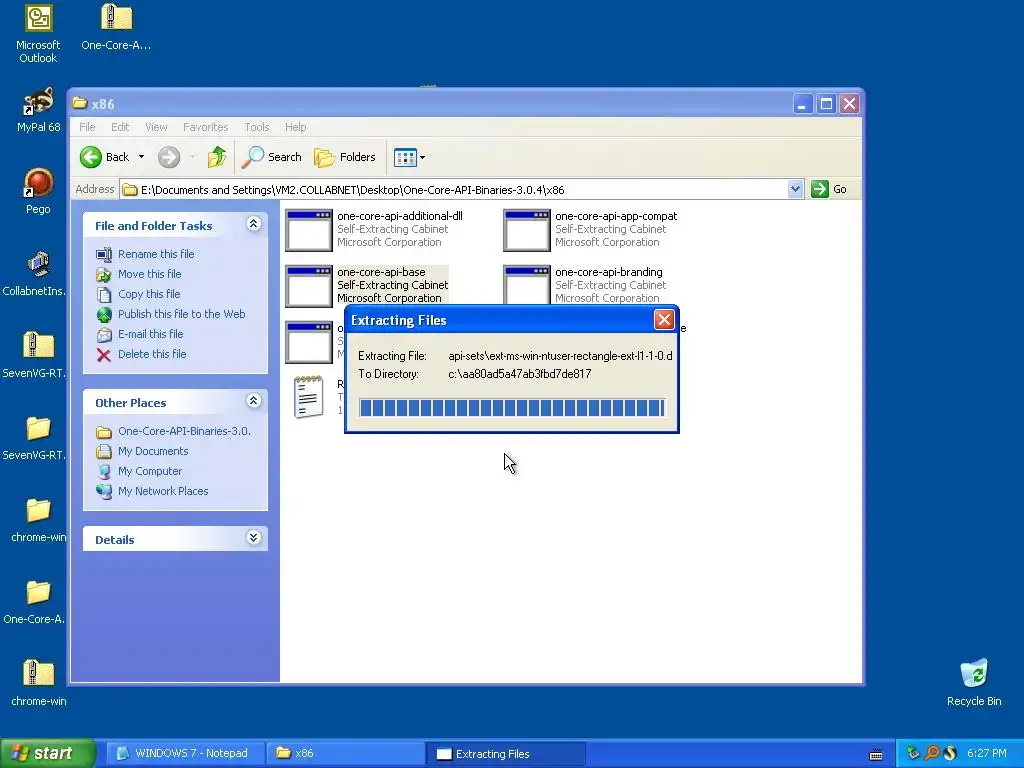This screenshot has height=768, width=1024.
Task: Click the keyboard icon on the taskbar
Action: tap(876, 755)
